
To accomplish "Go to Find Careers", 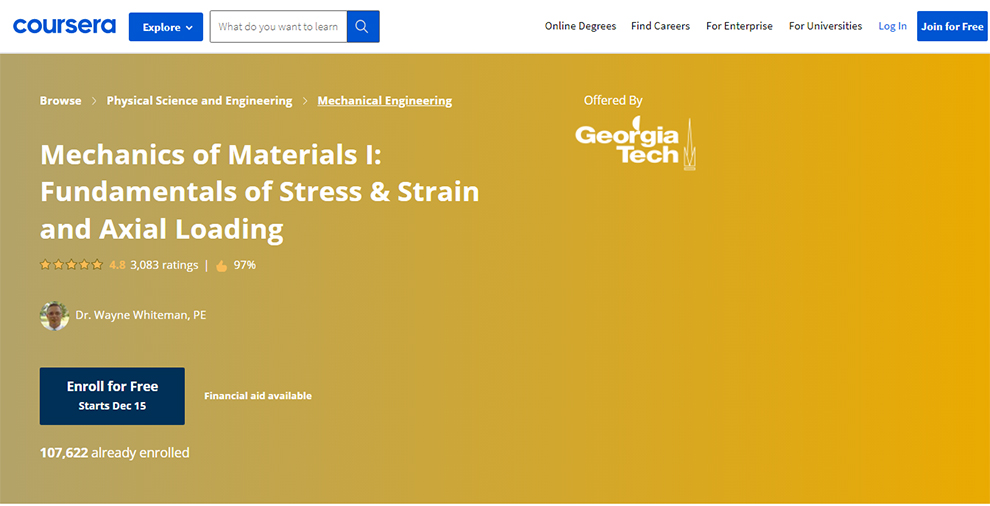I will pyautogui.click(x=660, y=26).
